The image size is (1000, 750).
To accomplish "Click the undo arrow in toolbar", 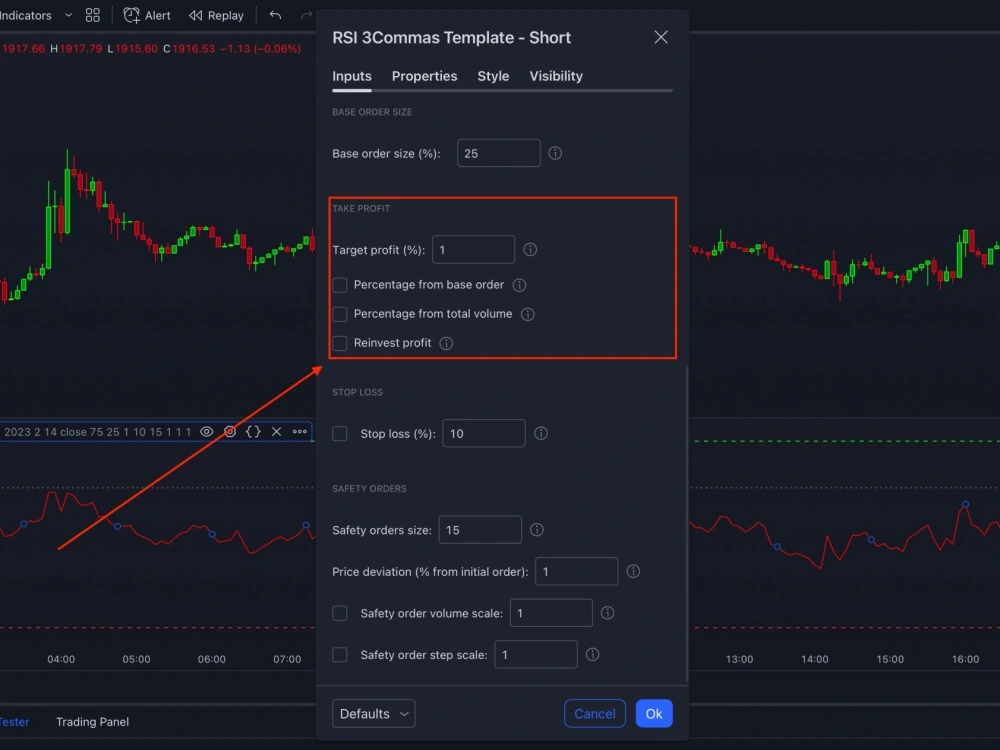I will pyautogui.click(x=276, y=15).
